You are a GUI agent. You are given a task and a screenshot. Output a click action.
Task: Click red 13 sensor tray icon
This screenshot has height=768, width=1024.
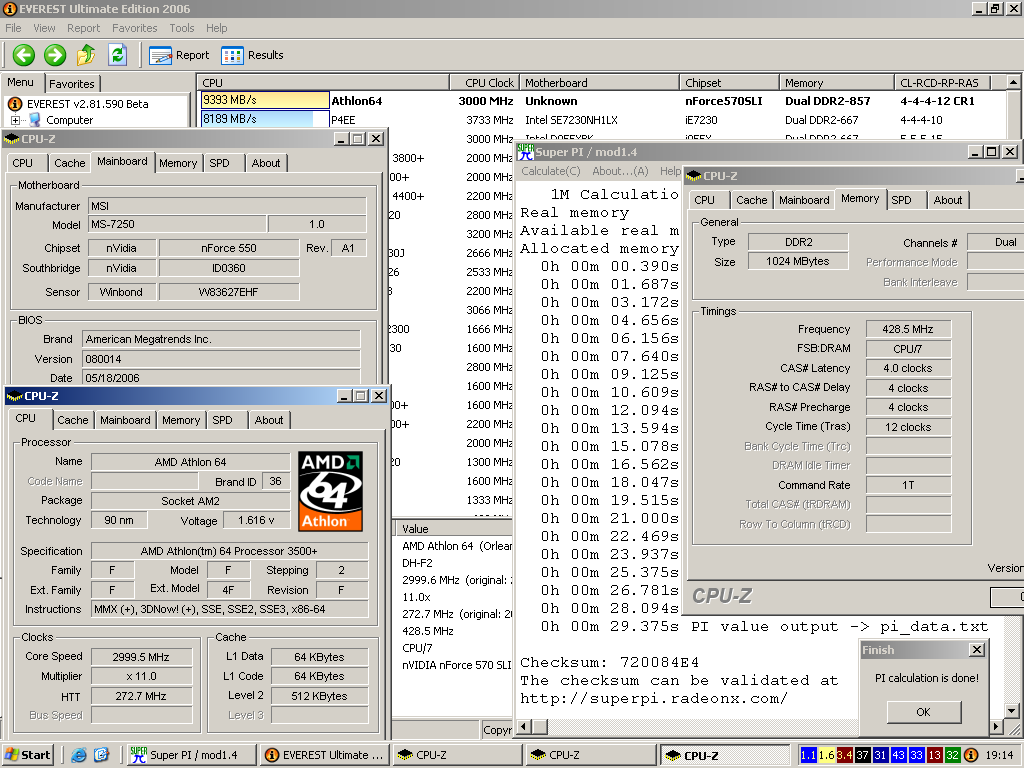935,755
